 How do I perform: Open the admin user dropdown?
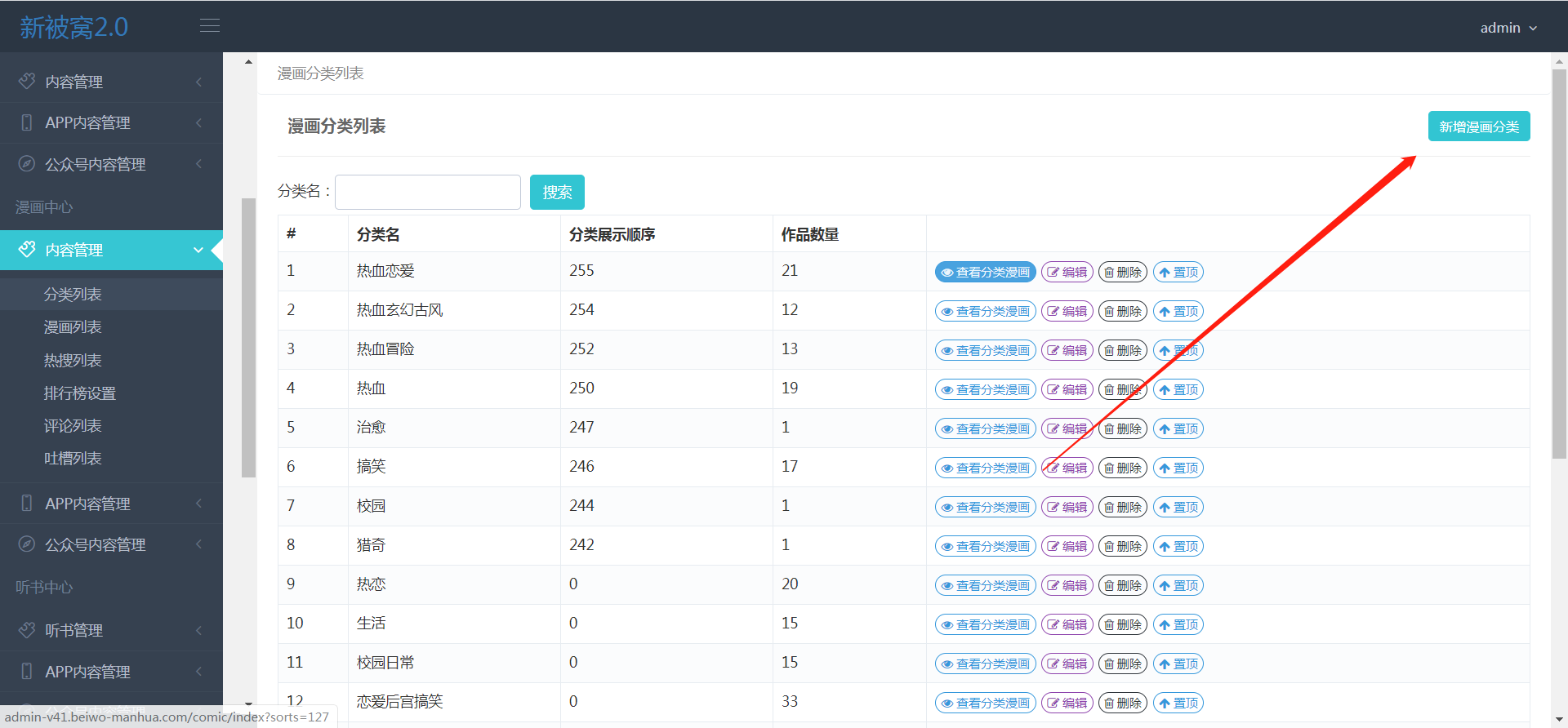(x=1508, y=28)
